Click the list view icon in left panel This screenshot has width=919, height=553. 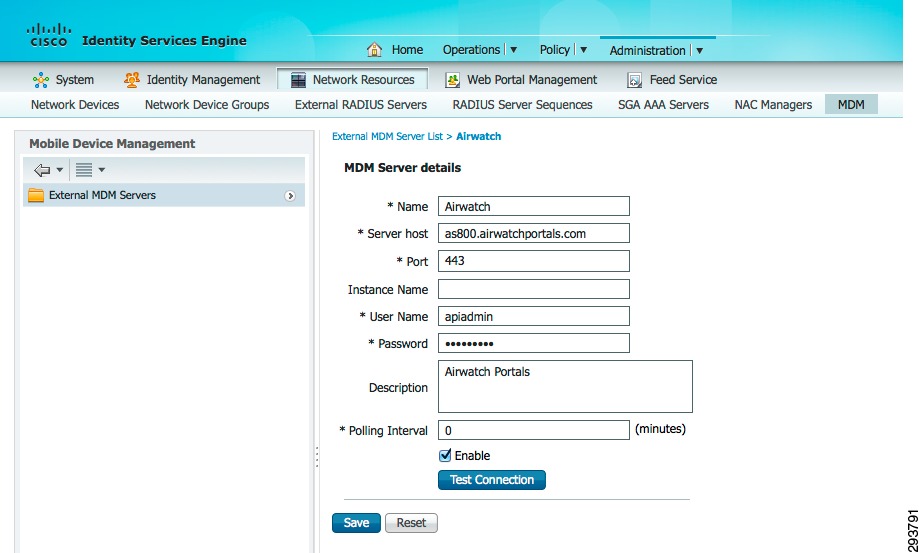pyautogui.click(x=84, y=170)
